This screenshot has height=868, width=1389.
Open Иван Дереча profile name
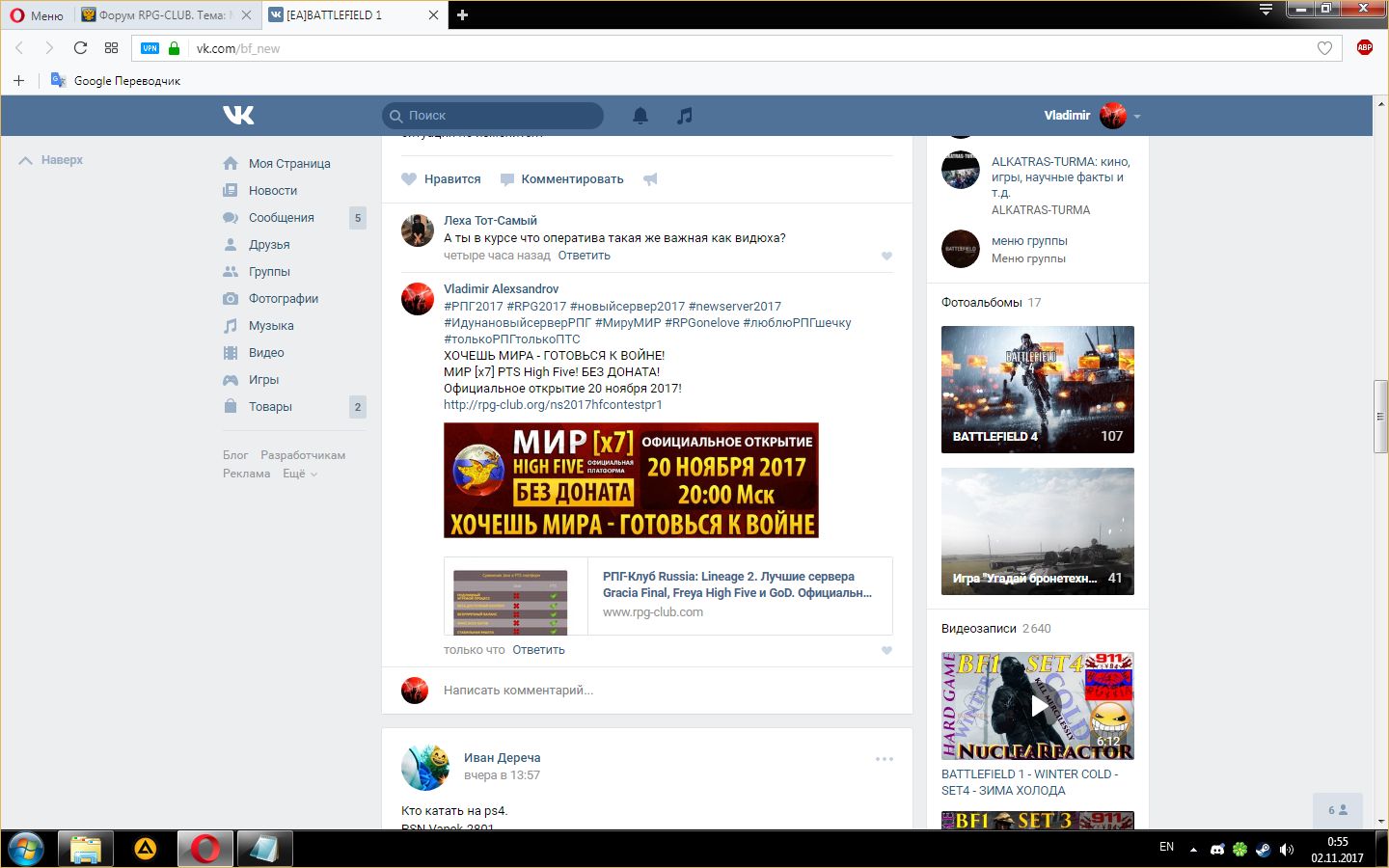[x=502, y=758]
